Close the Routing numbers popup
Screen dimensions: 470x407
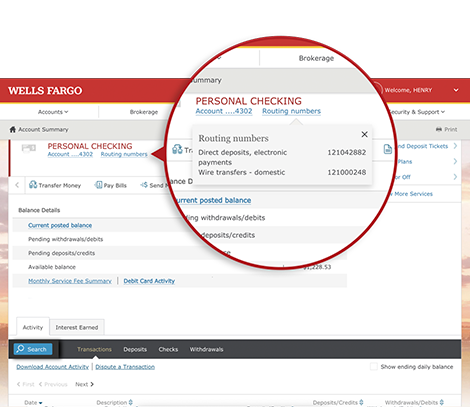click(364, 134)
